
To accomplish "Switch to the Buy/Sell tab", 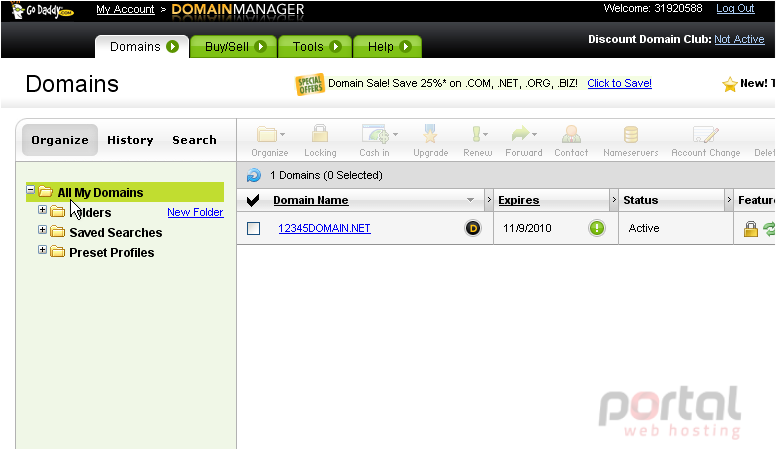I will [x=234, y=47].
